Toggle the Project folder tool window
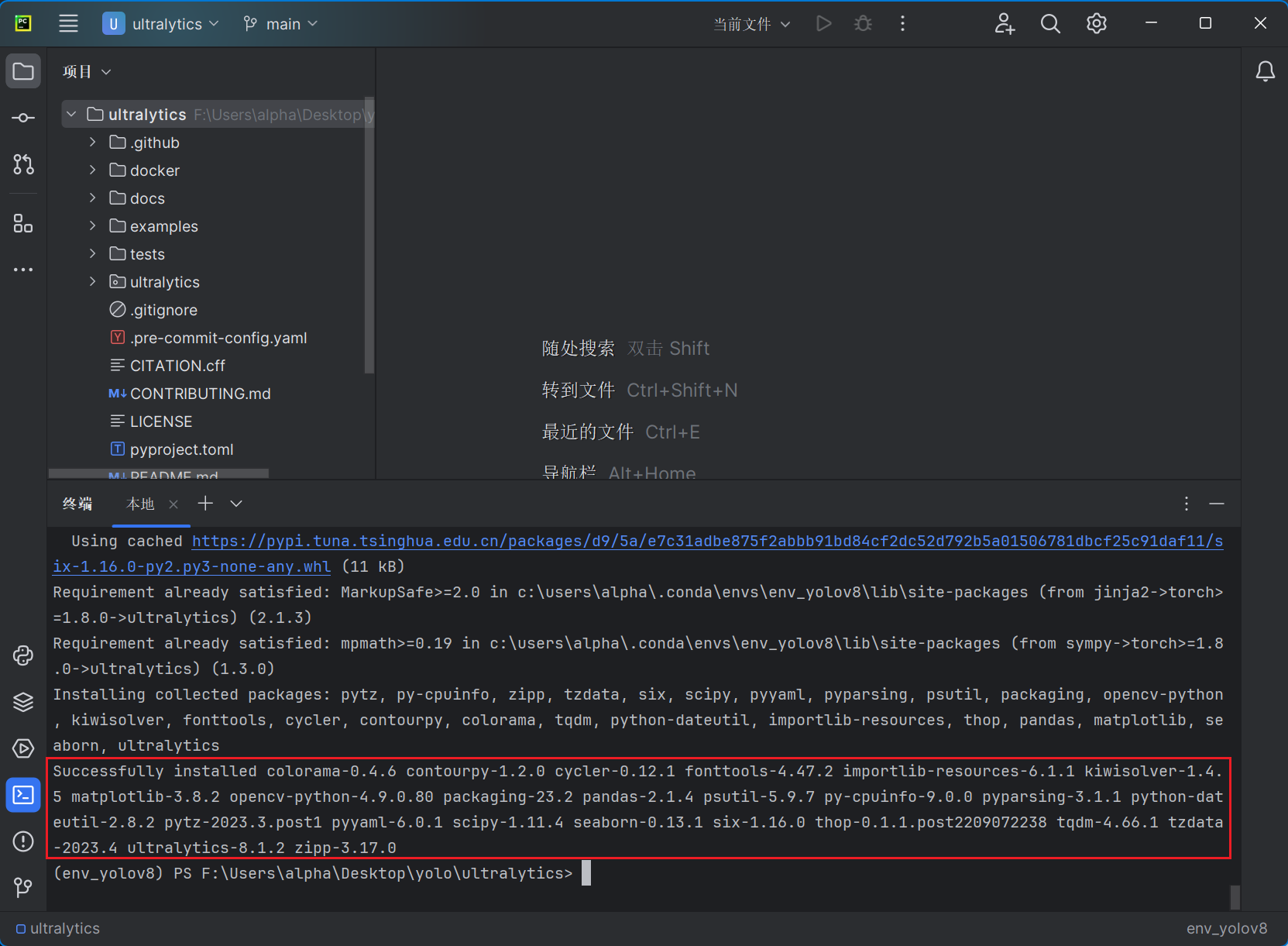The width and height of the screenshot is (1288, 946). [23, 71]
